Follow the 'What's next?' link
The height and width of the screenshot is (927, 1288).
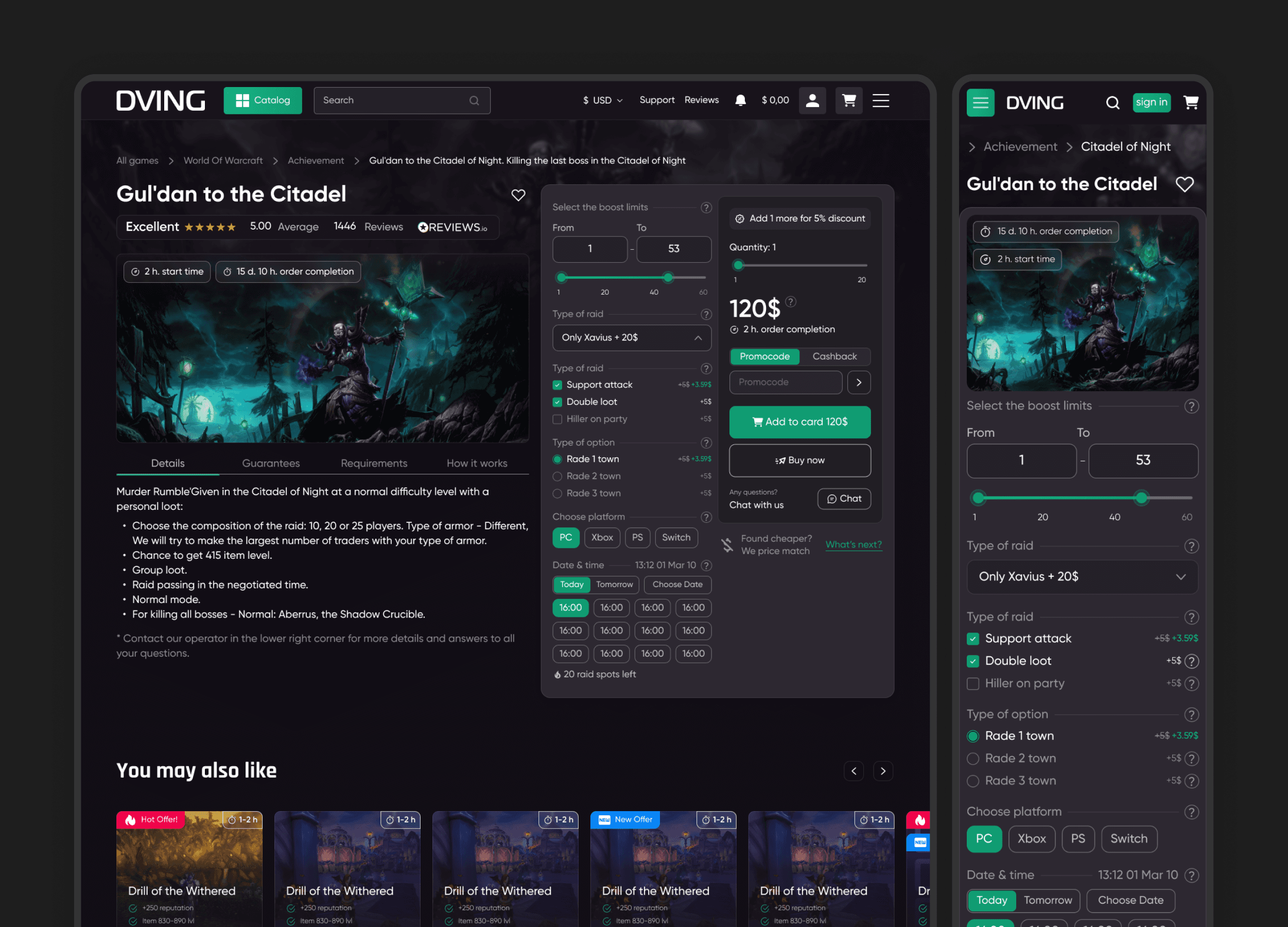(x=853, y=545)
